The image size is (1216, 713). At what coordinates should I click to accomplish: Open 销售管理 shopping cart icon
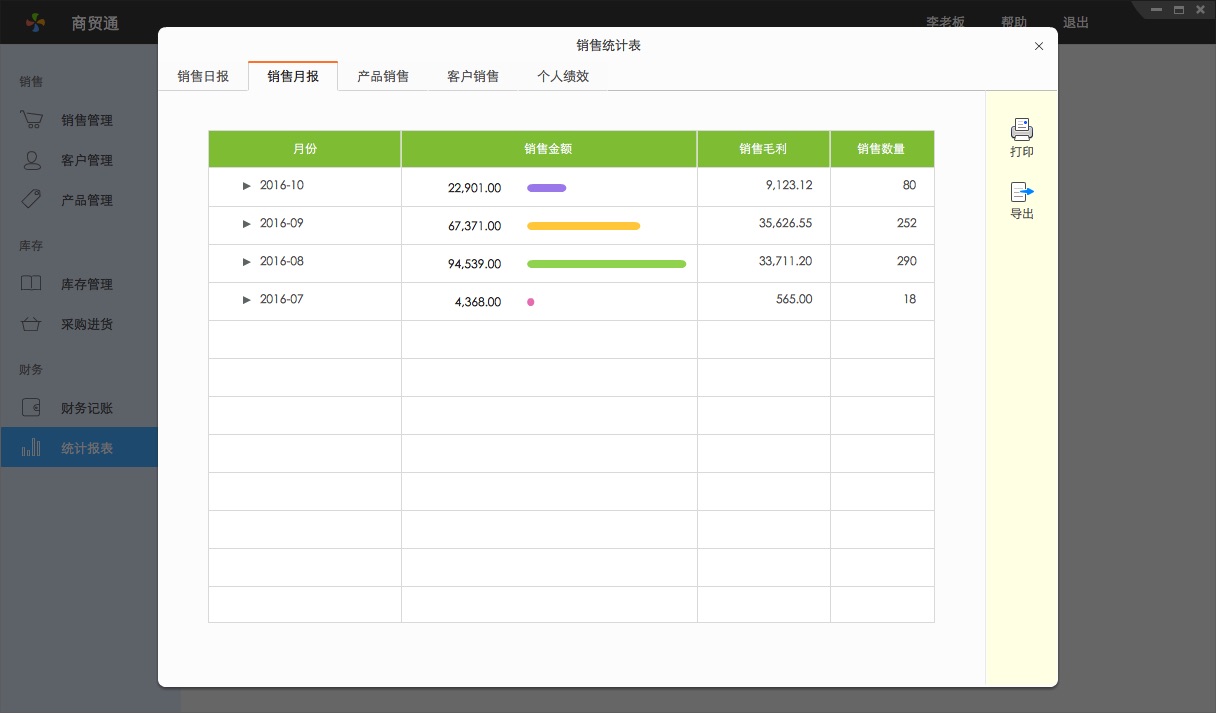coord(31,120)
